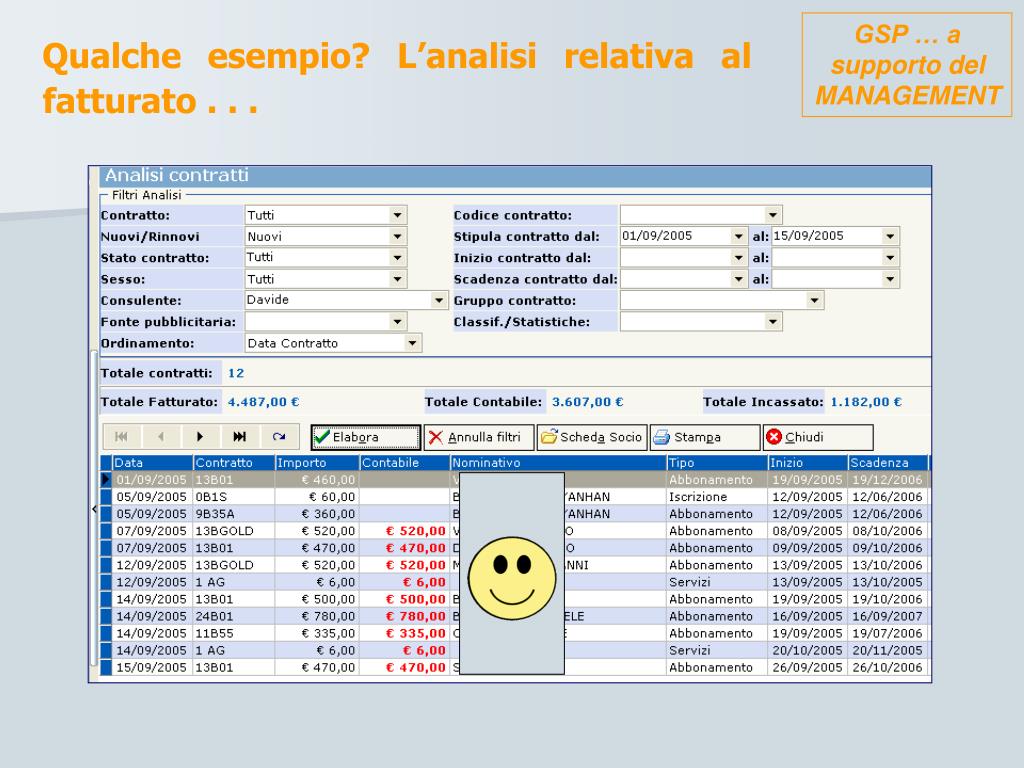Click the € 360,00 Importo cell
This screenshot has height=768, width=1024.
pos(317,514)
